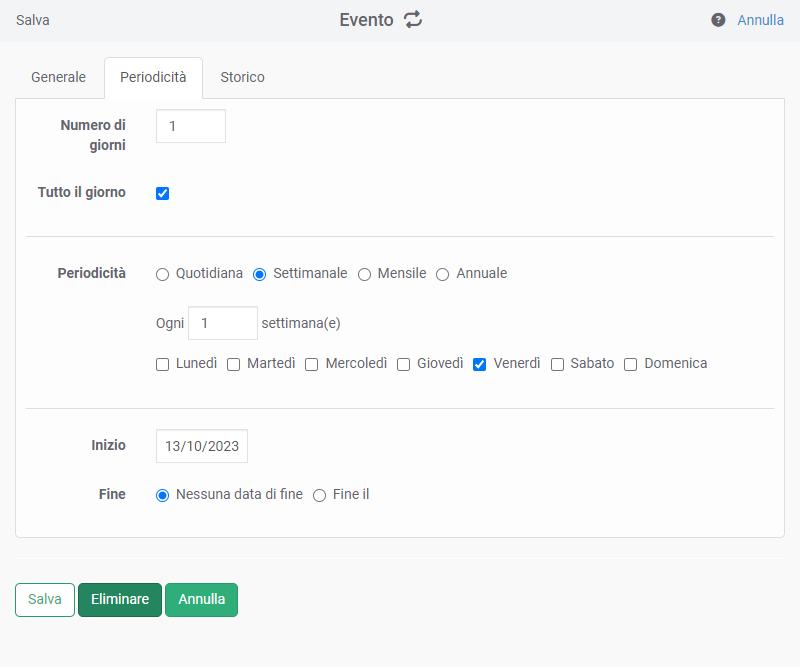Click the help question mark icon

pyautogui.click(x=718, y=20)
